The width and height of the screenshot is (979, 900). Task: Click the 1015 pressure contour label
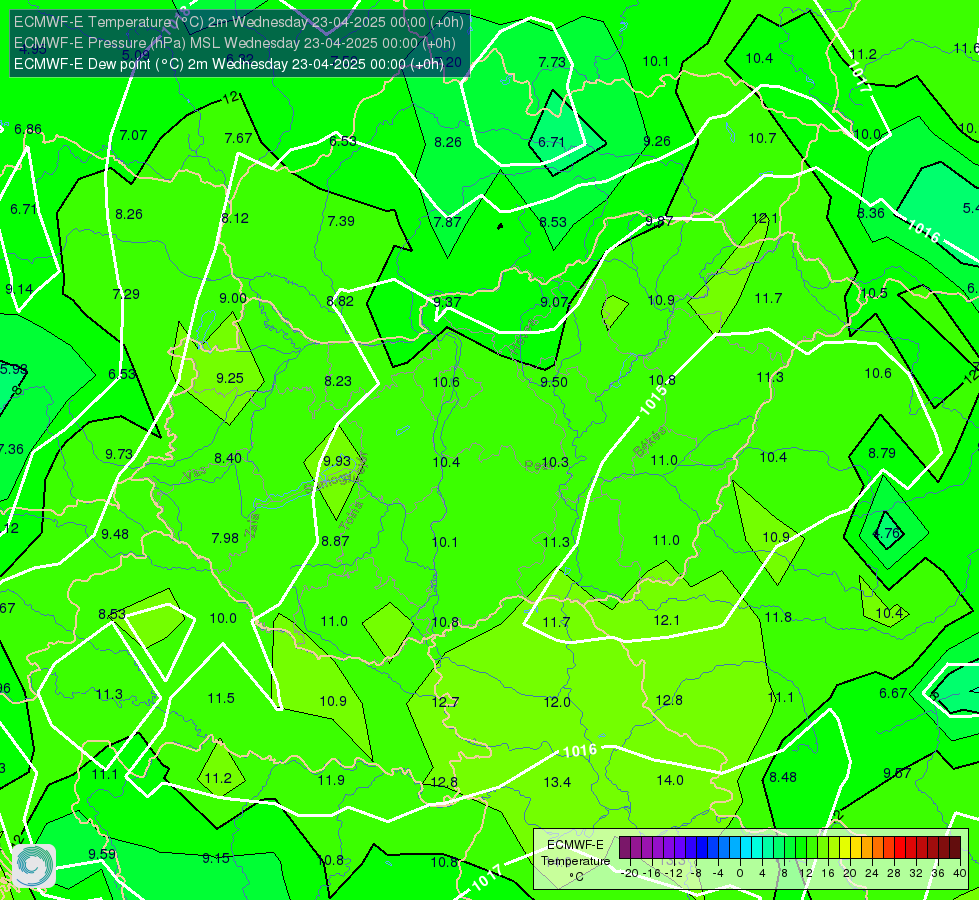pyautogui.click(x=653, y=400)
